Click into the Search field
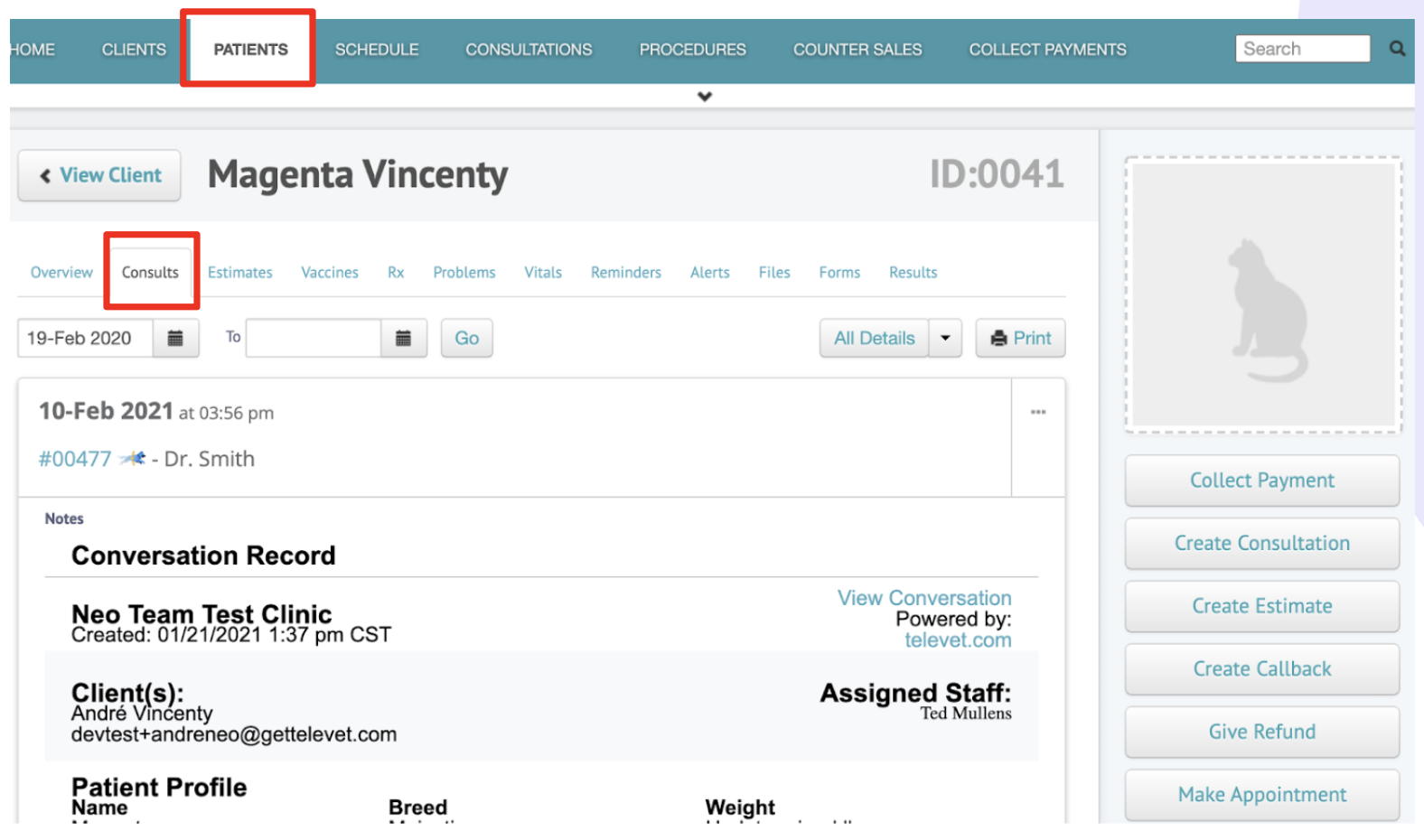 [1301, 49]
